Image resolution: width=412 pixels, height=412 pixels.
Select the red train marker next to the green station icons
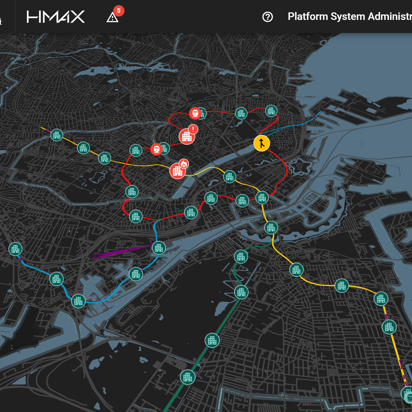[x=156, y=149]
